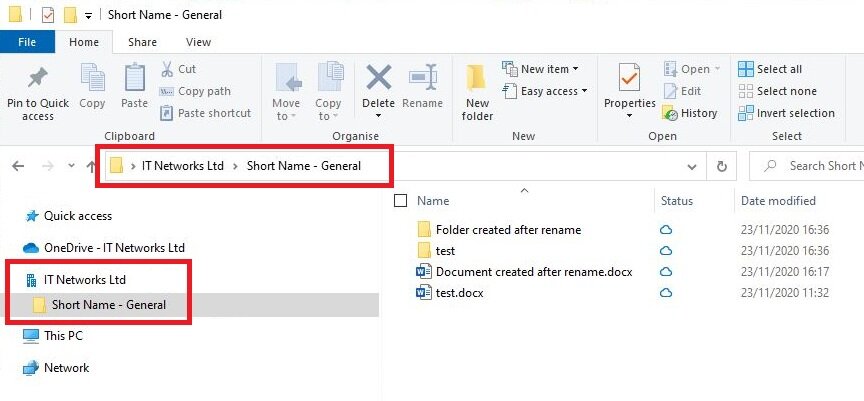The image size is (864, 401).
Task: Go up one folder level arrow
Action: 91,166
